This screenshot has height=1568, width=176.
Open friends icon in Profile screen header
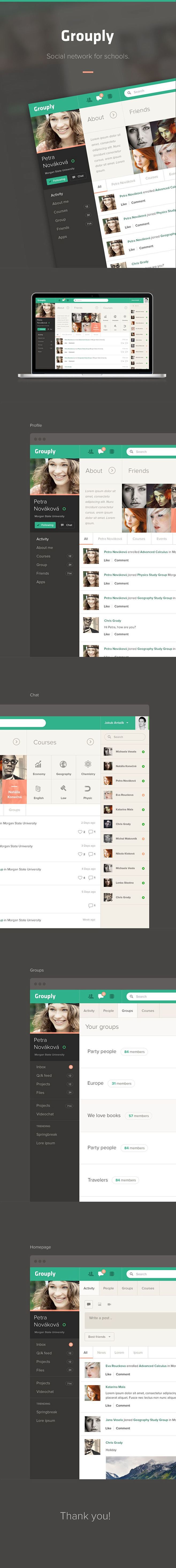click(91, 452)
